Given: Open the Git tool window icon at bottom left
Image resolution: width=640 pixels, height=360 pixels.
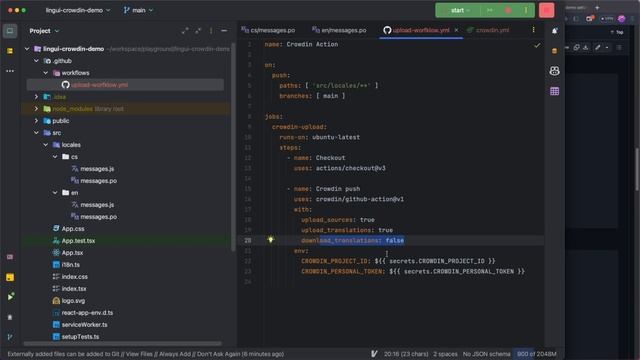Looking at the screenshot, I should pos(10,337).
